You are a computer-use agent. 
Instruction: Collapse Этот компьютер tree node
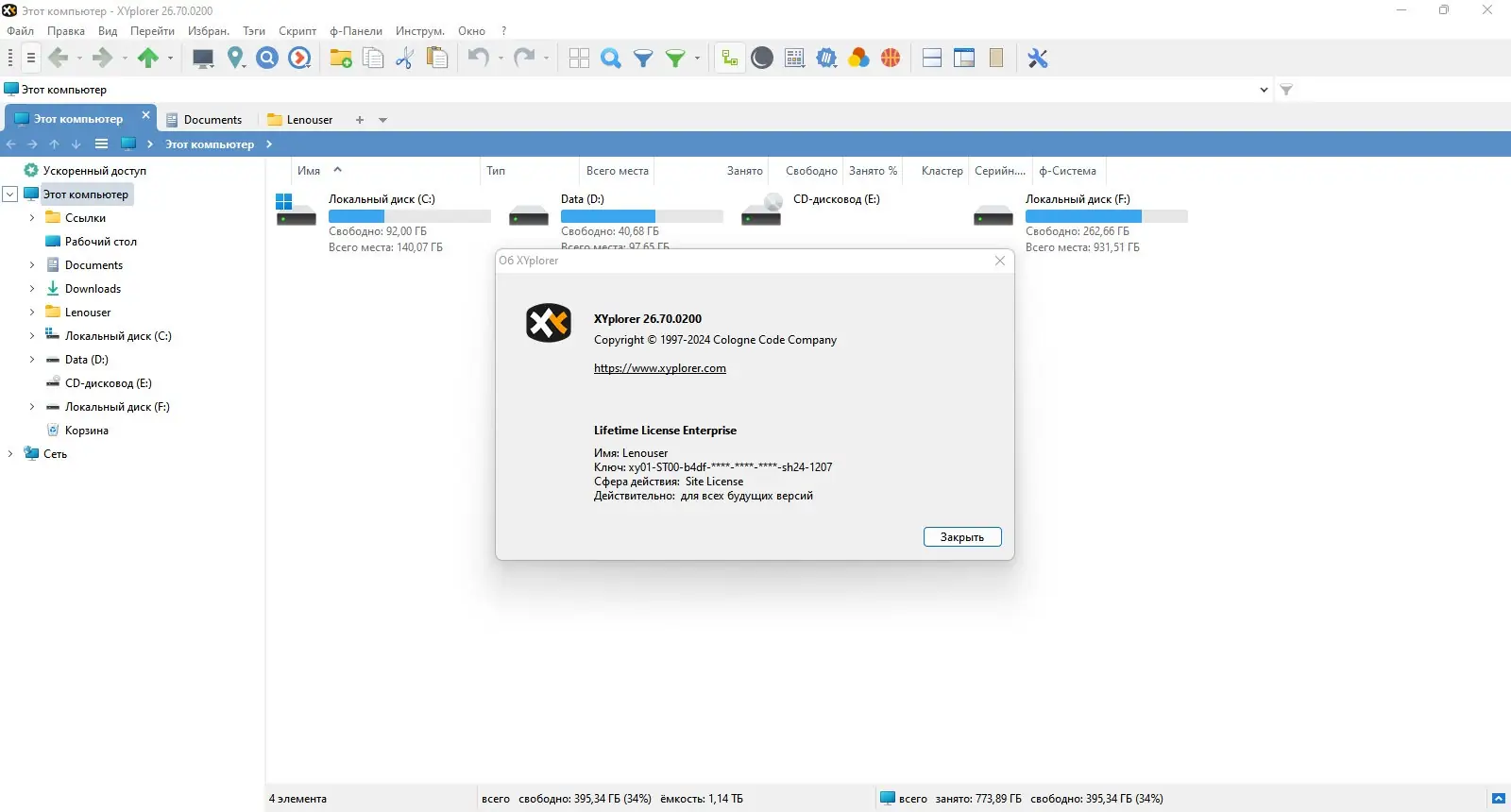pyautogui.click(x=10, y=195)
